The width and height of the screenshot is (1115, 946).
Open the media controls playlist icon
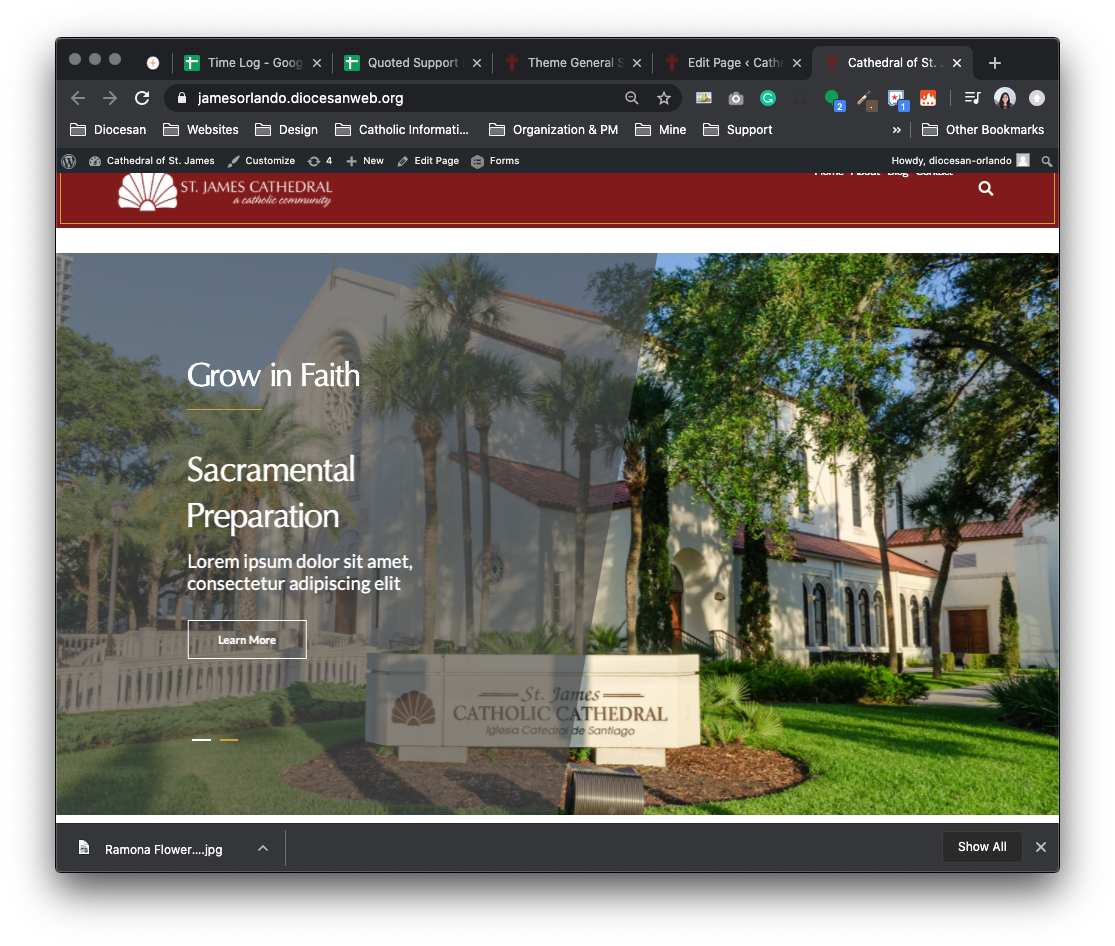point(972,98)
